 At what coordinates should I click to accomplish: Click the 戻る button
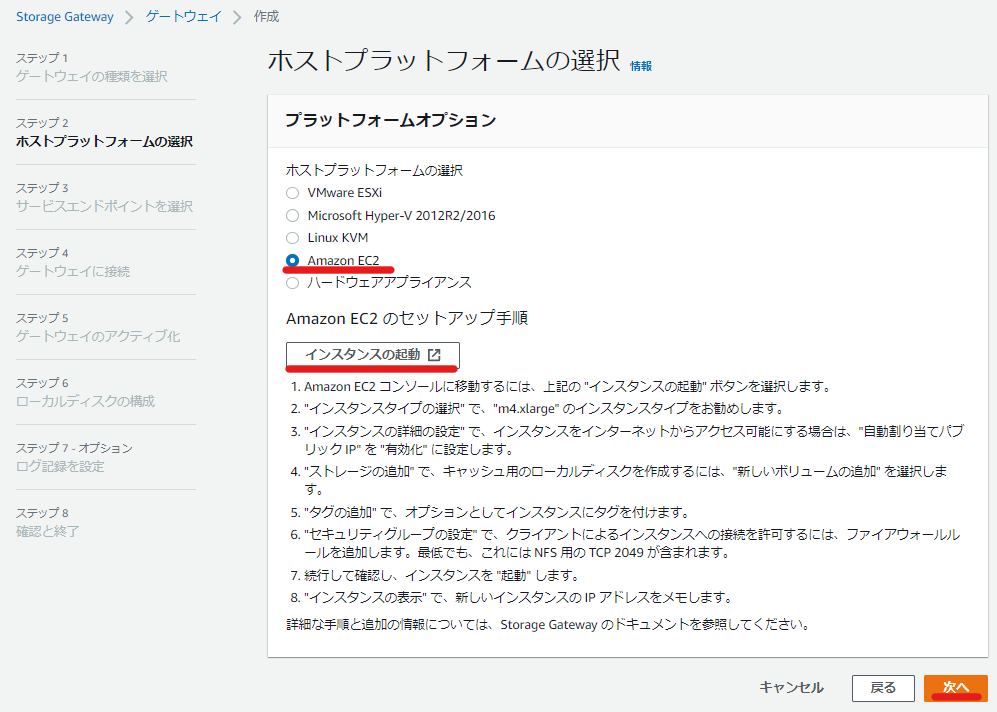(884, 688)
